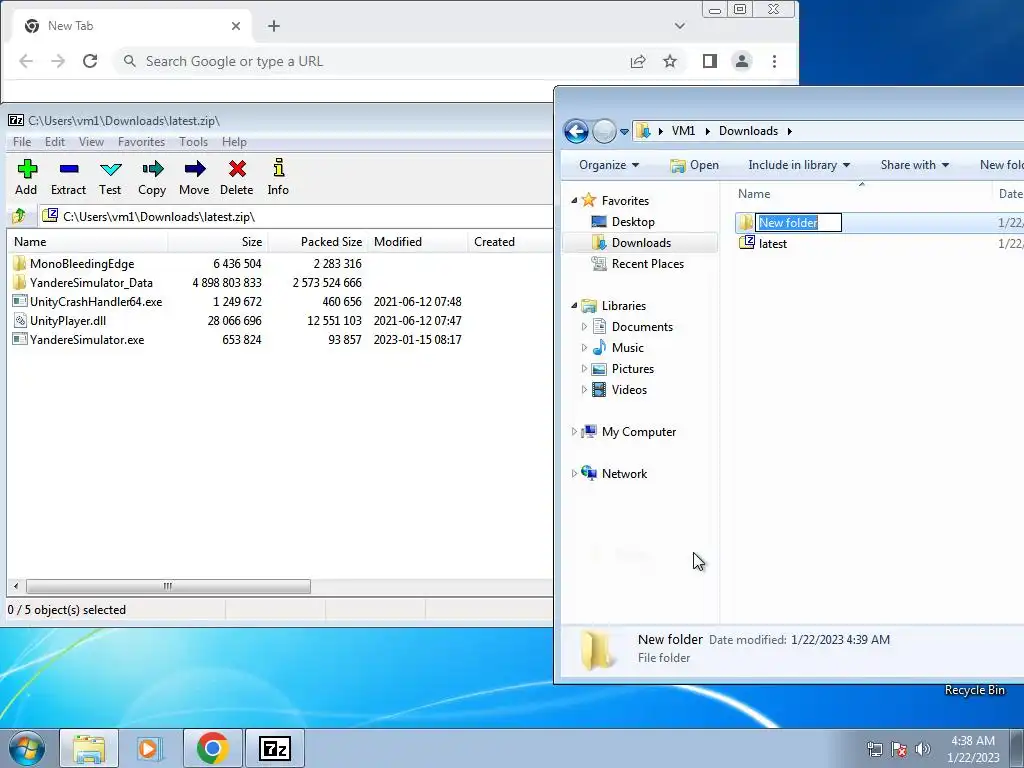The height and width of the screenshot is (768, 1024).
Task: Click the volume icon in system tray
Action: coord(923,748)
